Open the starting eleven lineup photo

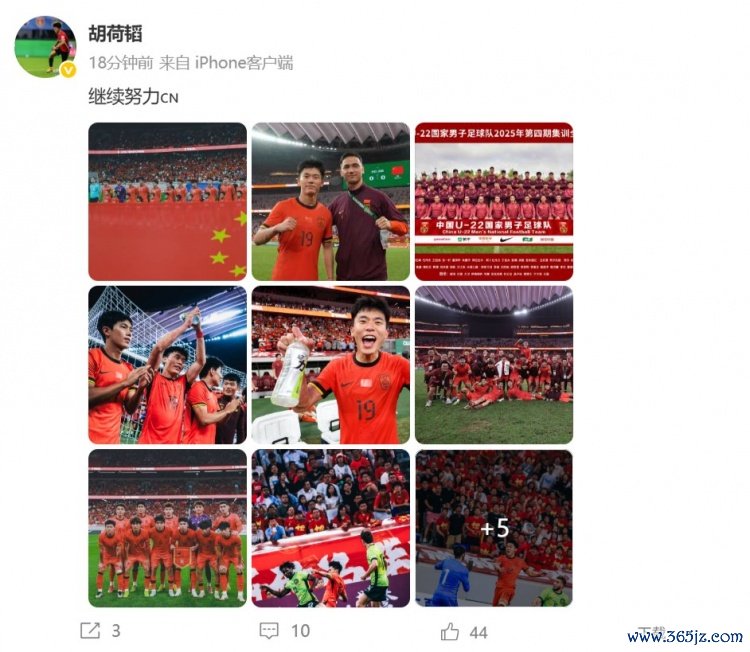167,528
